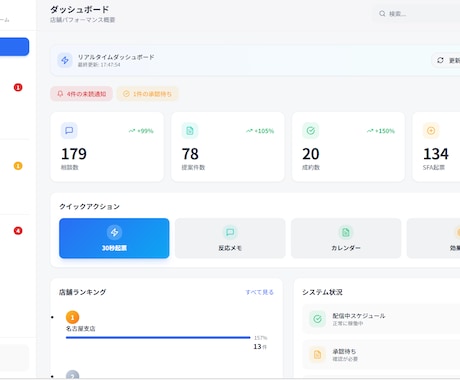Click the number 134 on the SFA card
The width and height of the screenshot is (460, 380).
pos(436,154)
